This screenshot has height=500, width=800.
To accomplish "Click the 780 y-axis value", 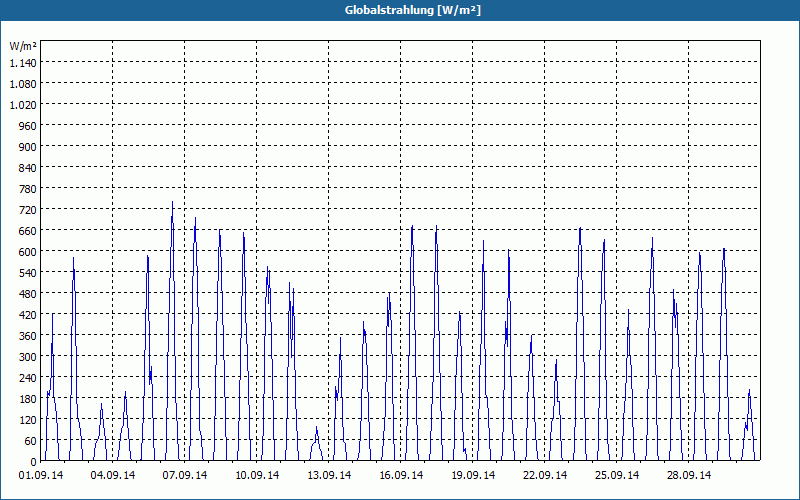I will click(x=29, y=189).
